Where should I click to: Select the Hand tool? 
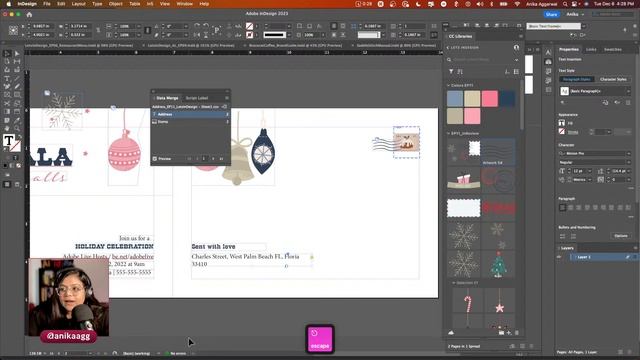pos(7,128)
